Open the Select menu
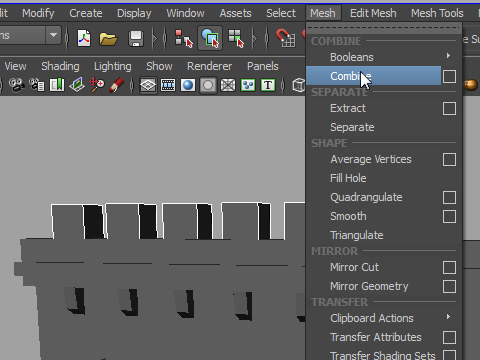Image resolution: width=480 pixels, height=360 pixels. (x=281, y=13)
